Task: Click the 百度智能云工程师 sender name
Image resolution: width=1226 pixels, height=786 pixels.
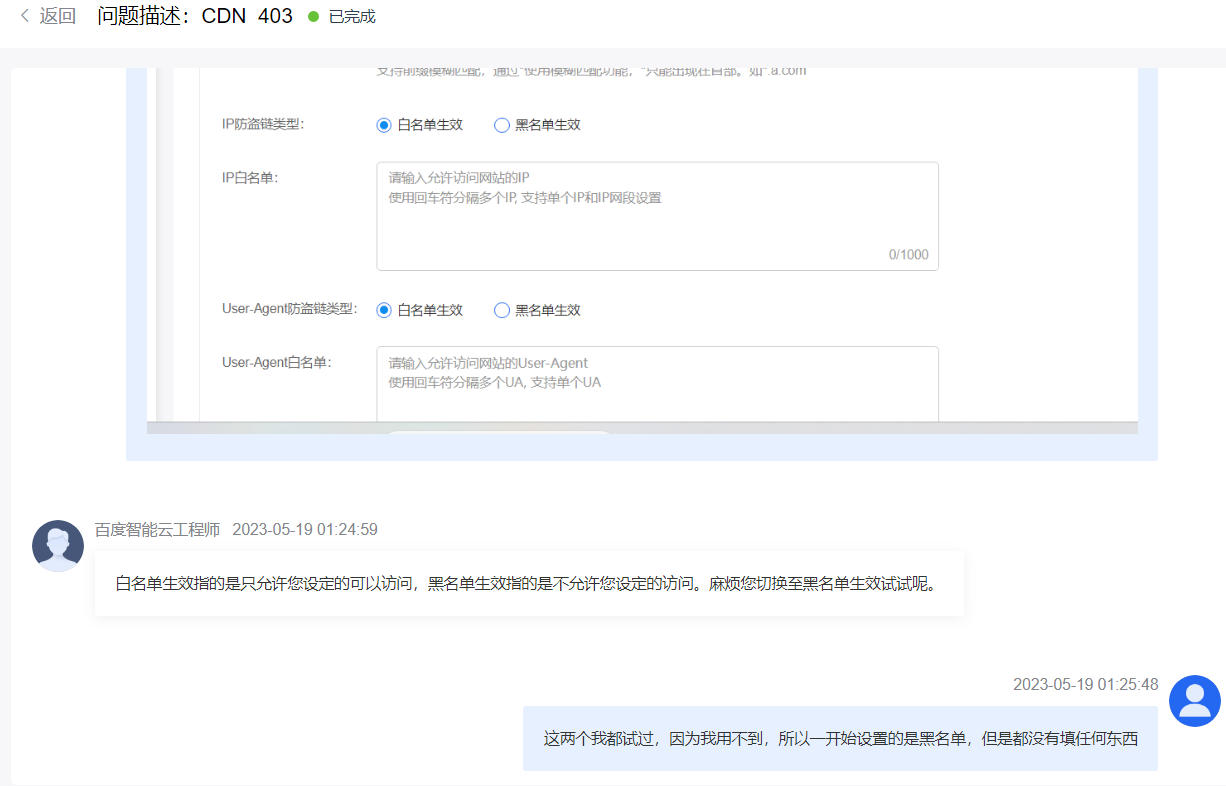Action: (157, 530)
